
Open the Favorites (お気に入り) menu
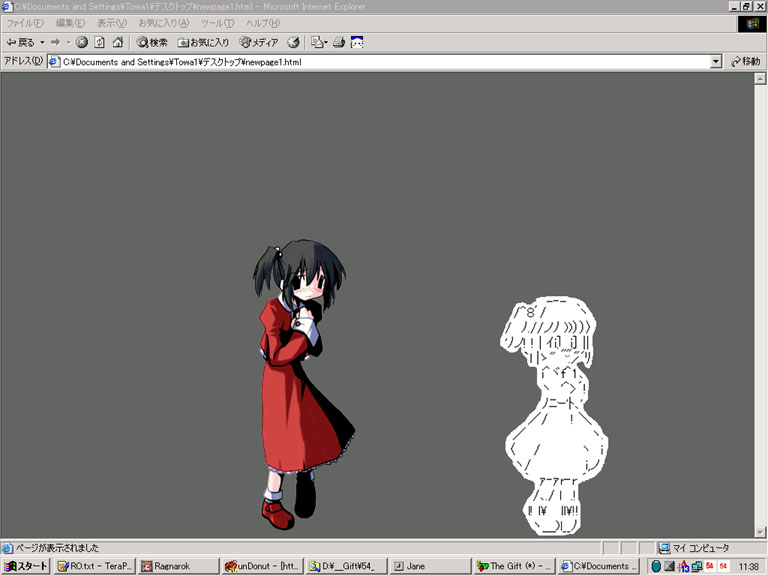click(x=164, y=23)
